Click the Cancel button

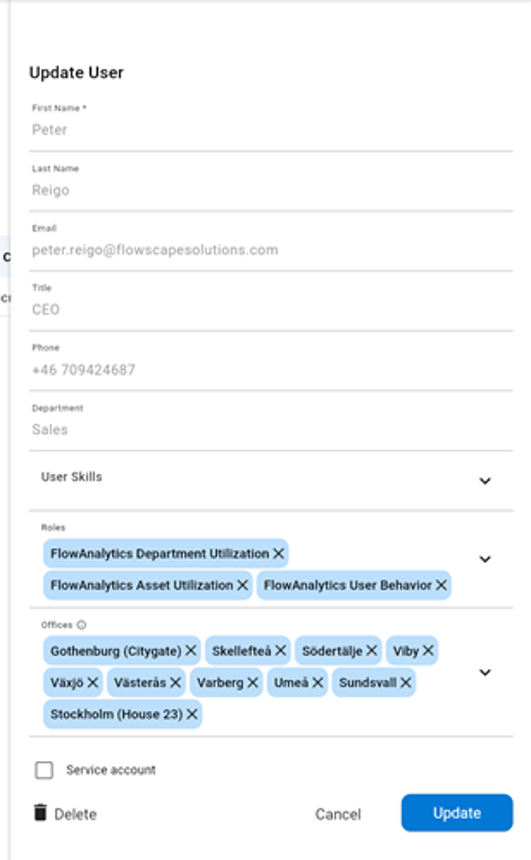pos(338,814)
